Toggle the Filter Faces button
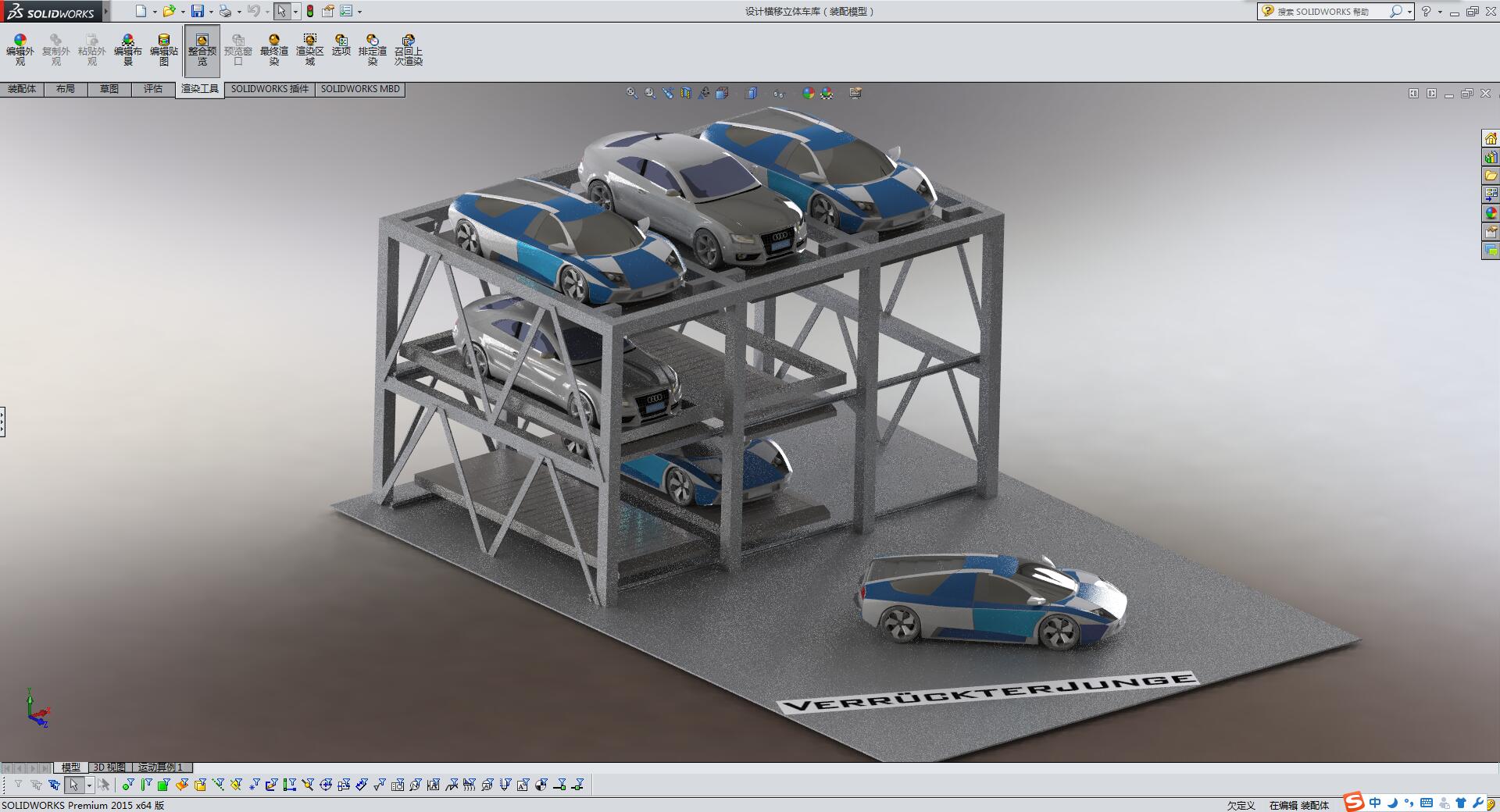Viewport: 1500px width, 812px height. tap(164, 785)
